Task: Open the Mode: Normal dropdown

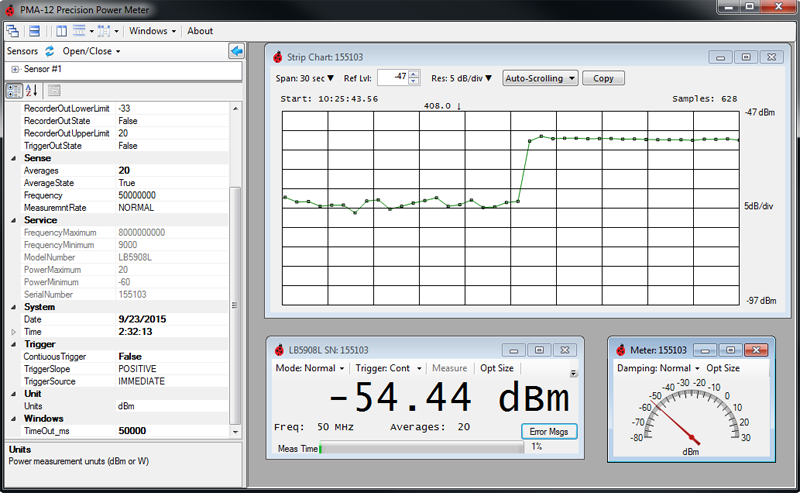Action: tap(309, 368)
